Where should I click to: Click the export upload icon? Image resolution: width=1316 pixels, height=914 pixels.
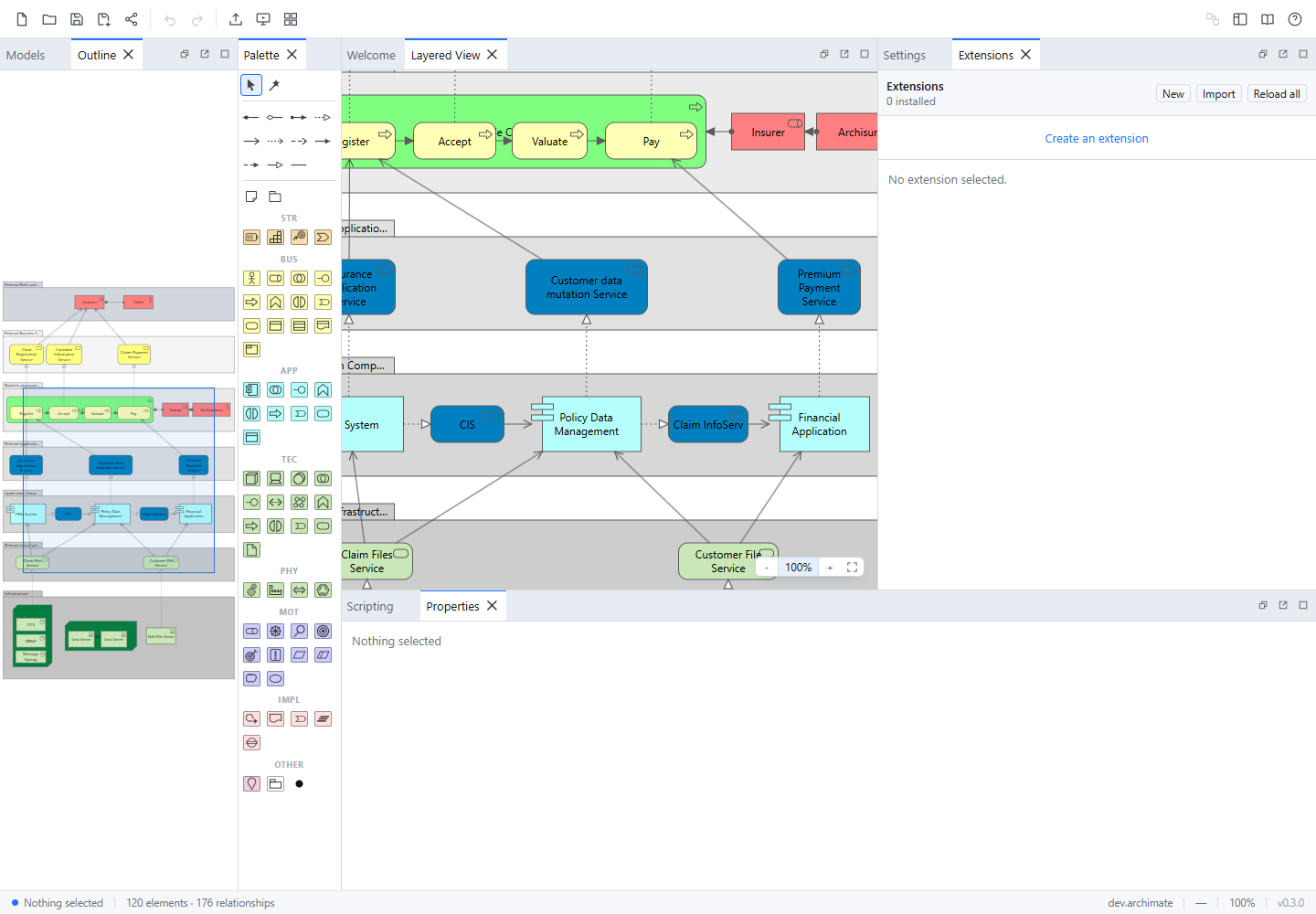236,19
